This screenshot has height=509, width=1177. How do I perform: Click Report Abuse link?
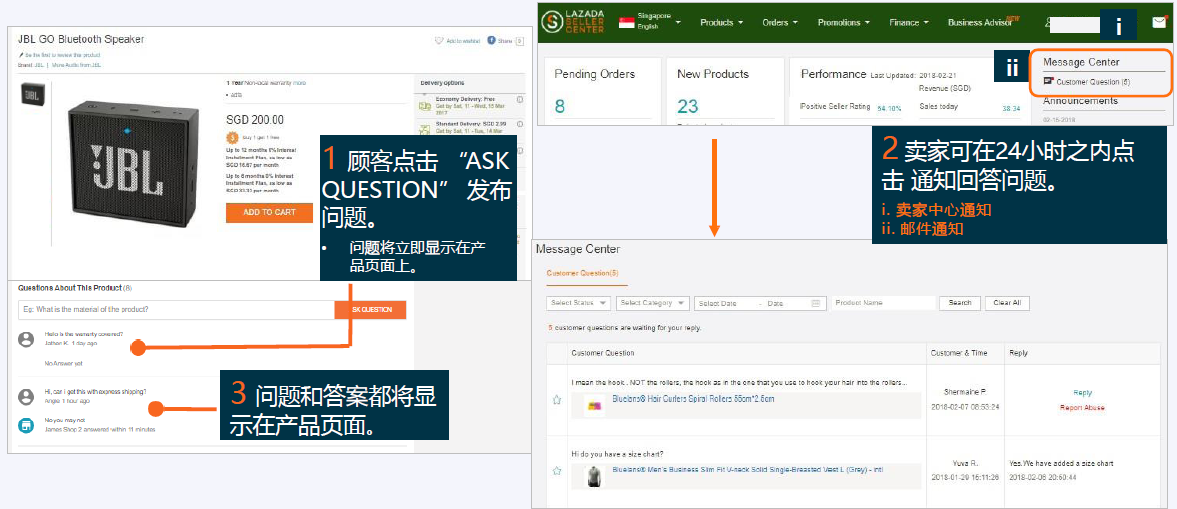1082,408
